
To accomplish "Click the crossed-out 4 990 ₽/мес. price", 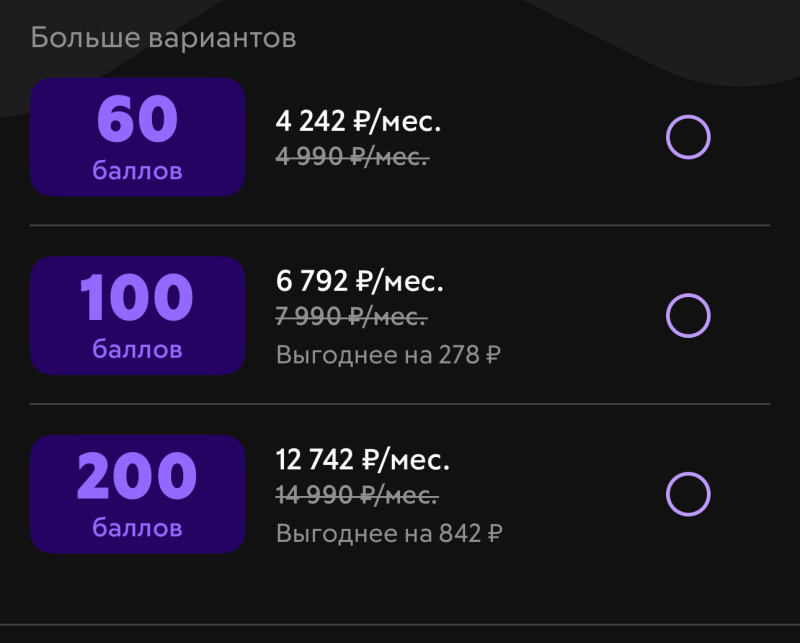I will pyautogui.click(x=352, y=156).
